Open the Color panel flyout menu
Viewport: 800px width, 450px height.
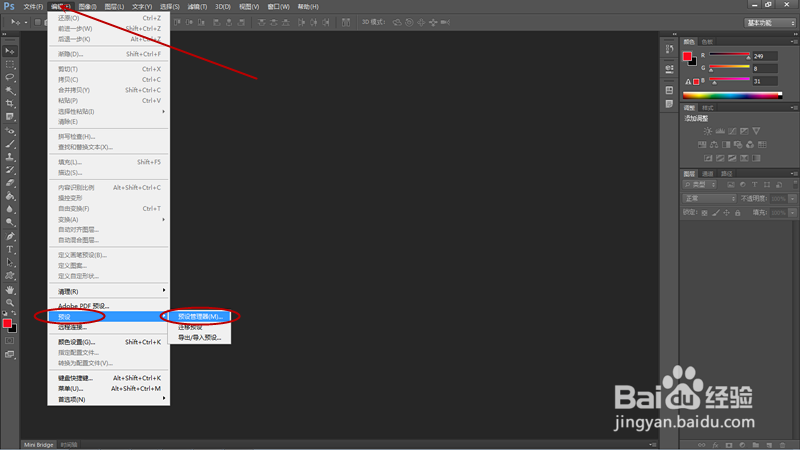(x=793, y=42)
